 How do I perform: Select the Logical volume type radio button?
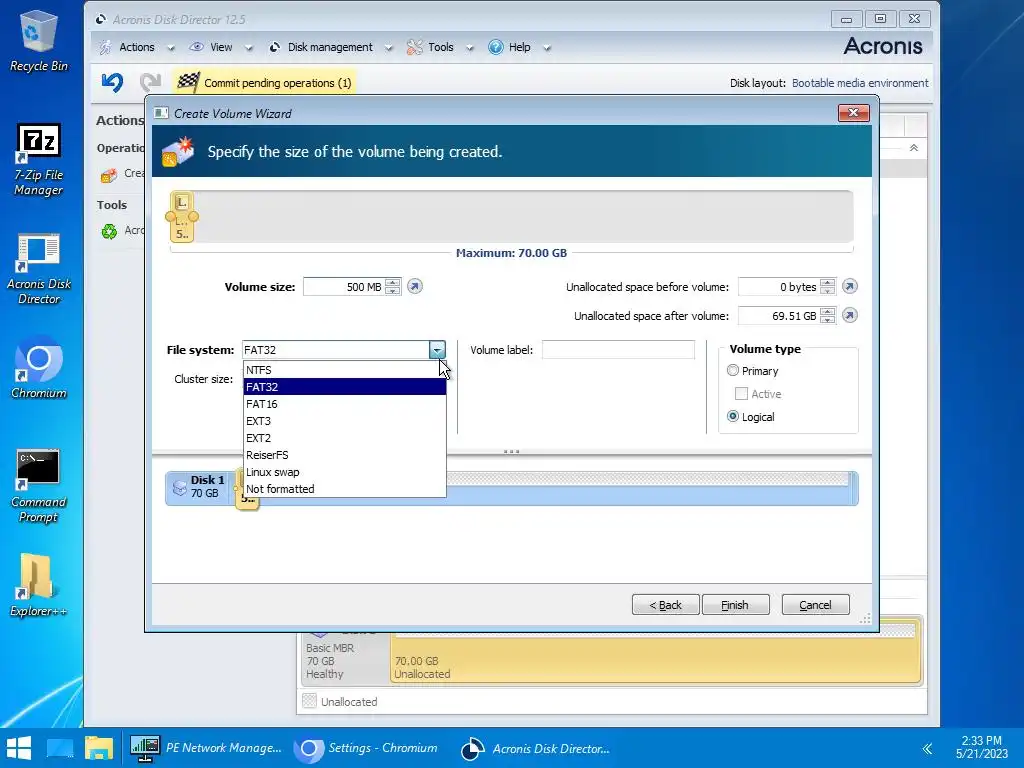click(x=733, y=417)
